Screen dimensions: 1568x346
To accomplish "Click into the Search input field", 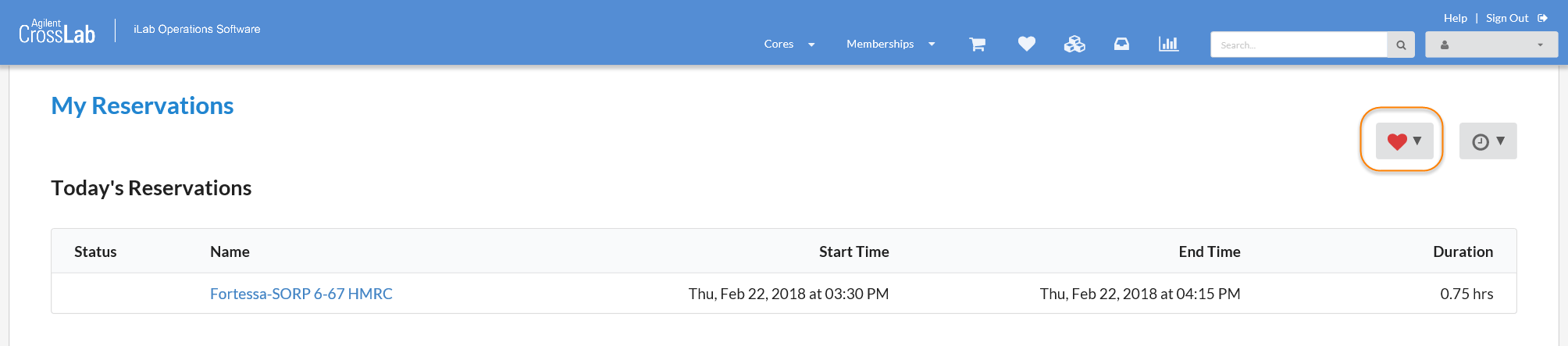I will [x=1299, y=45].
